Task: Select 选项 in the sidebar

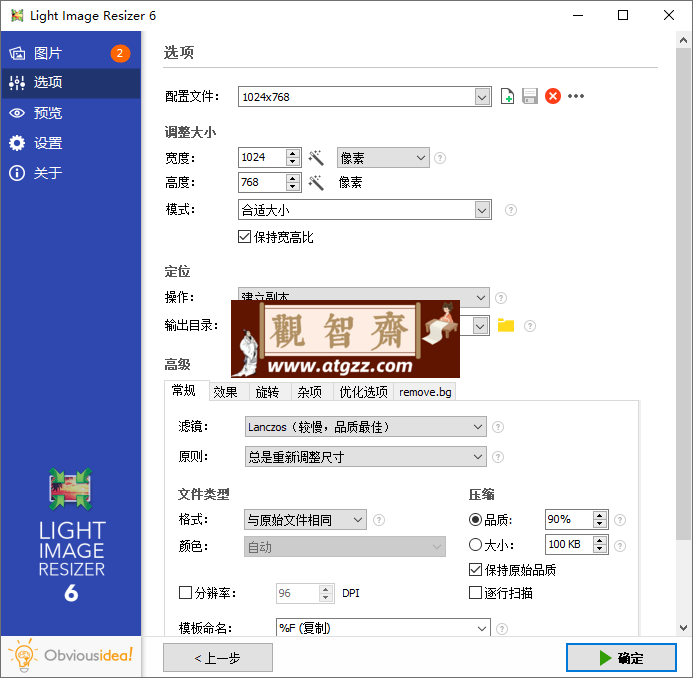Action: pyautogui.click(x=71, y=83)
